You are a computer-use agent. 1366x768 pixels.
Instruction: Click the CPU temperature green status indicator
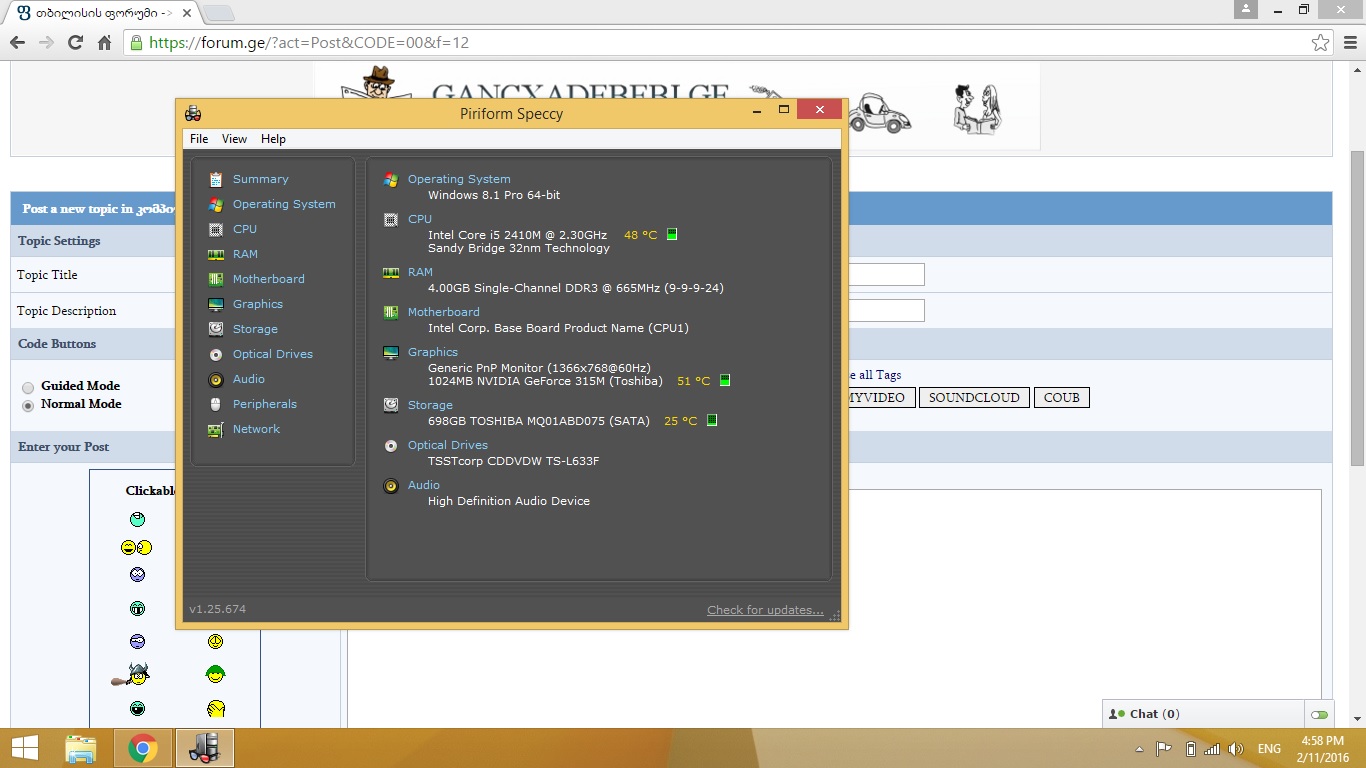tap(672, 235)
